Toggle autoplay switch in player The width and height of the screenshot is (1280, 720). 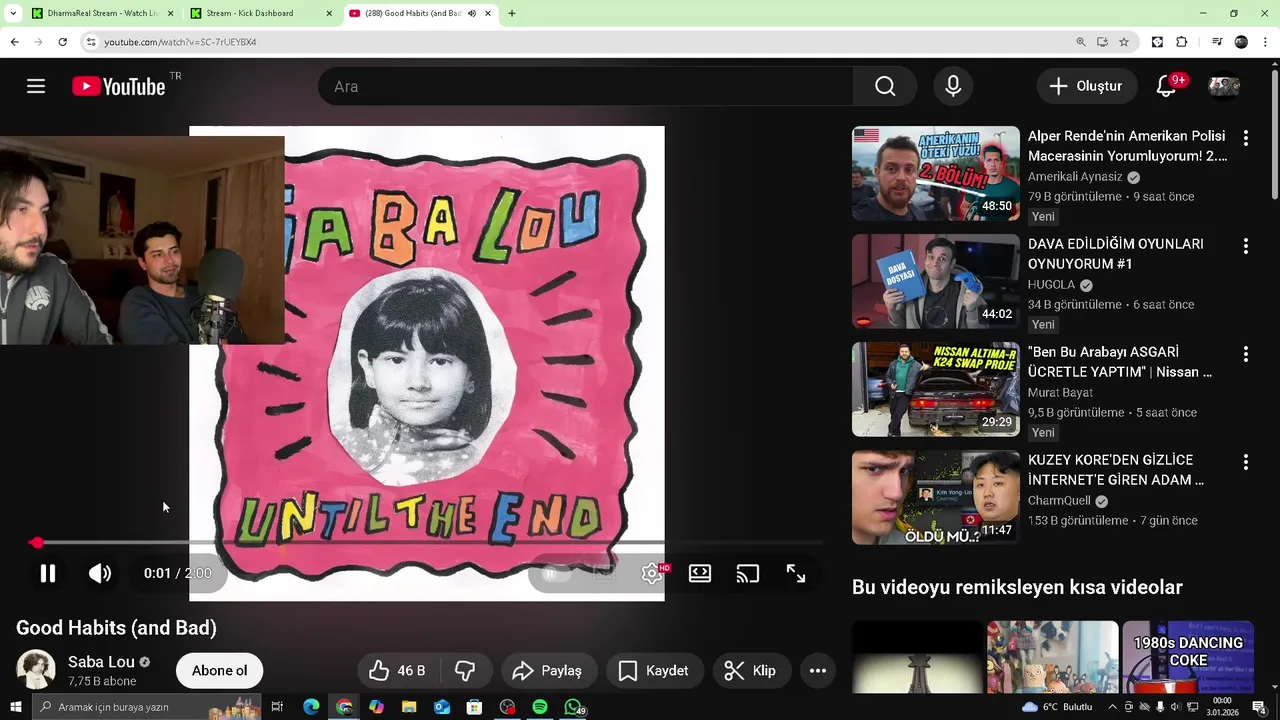coord(556,573)
